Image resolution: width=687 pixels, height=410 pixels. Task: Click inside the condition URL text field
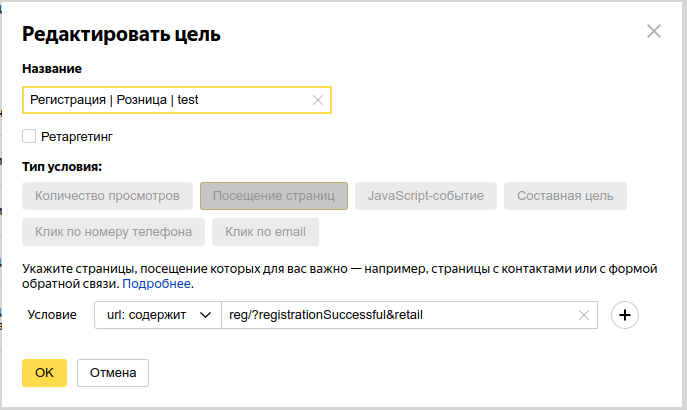pos(399,315)
